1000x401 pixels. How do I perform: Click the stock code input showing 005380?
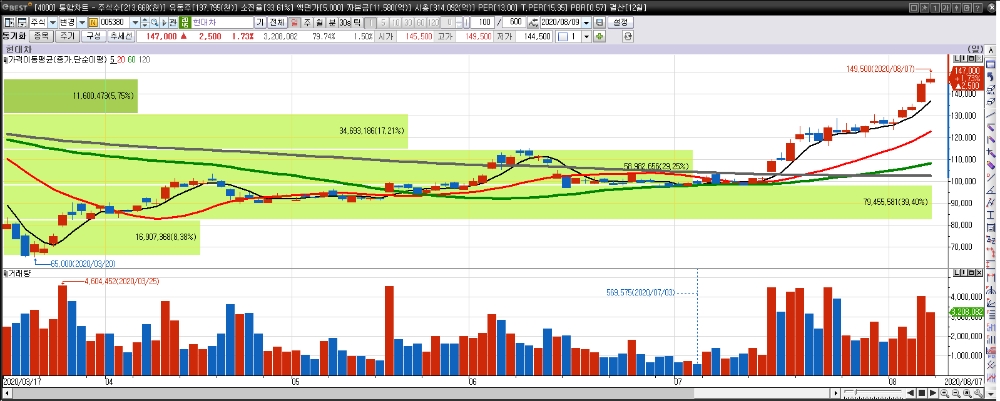point(114,23)
